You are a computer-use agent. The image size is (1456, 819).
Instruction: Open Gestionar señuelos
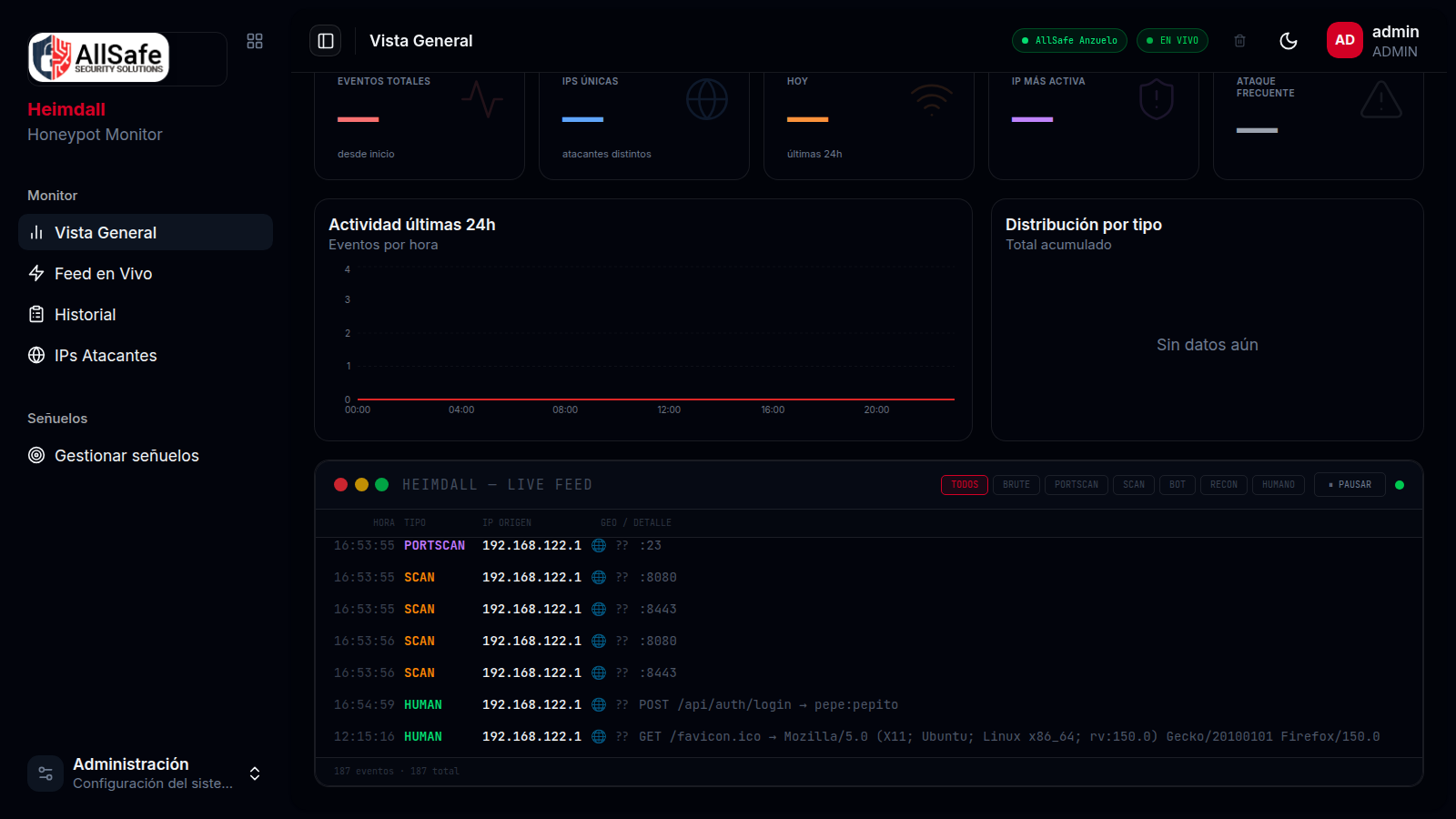click(146, 455)
